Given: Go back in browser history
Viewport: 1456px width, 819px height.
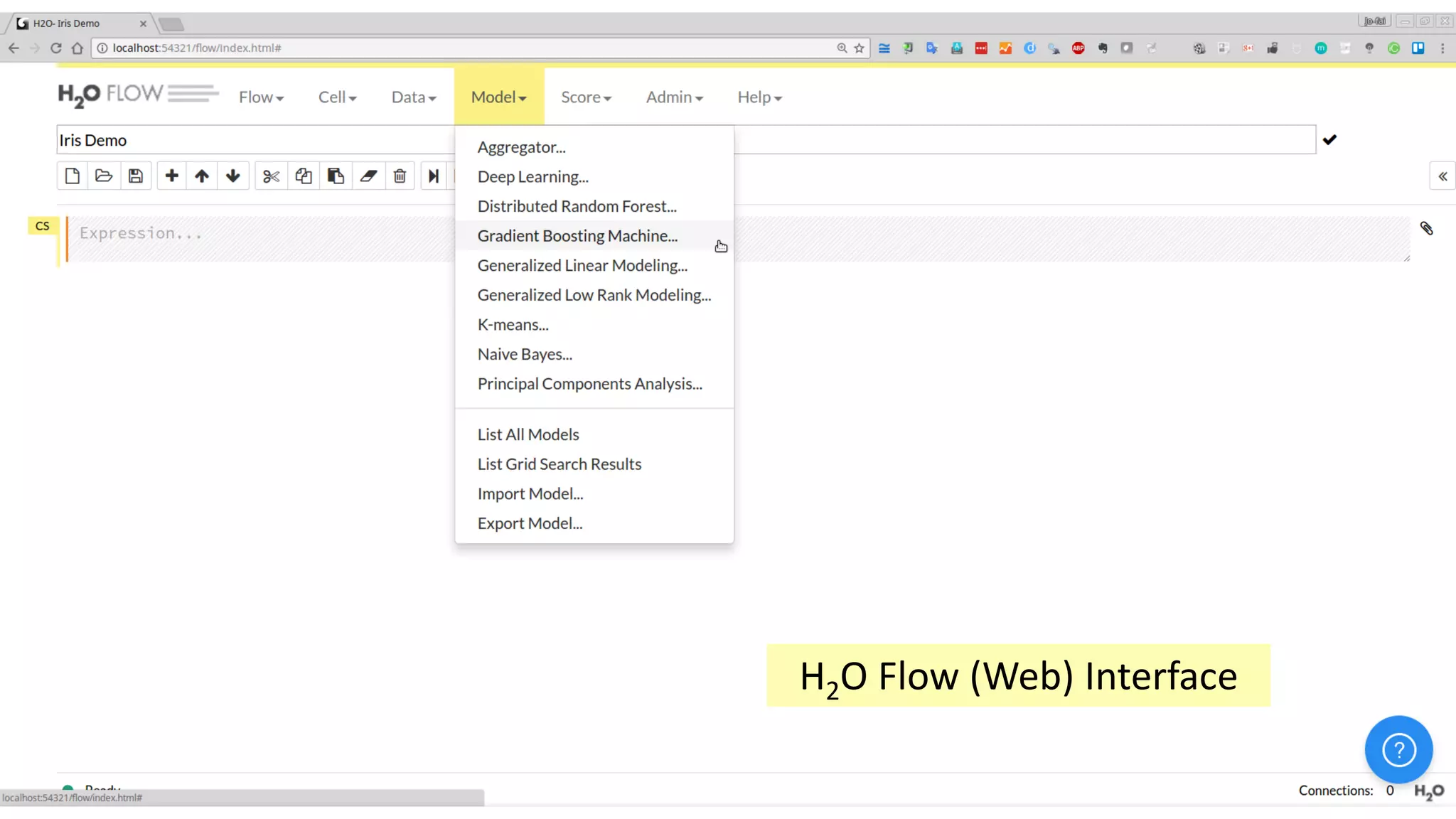Looking at the screenshot, I should [14, 48].
